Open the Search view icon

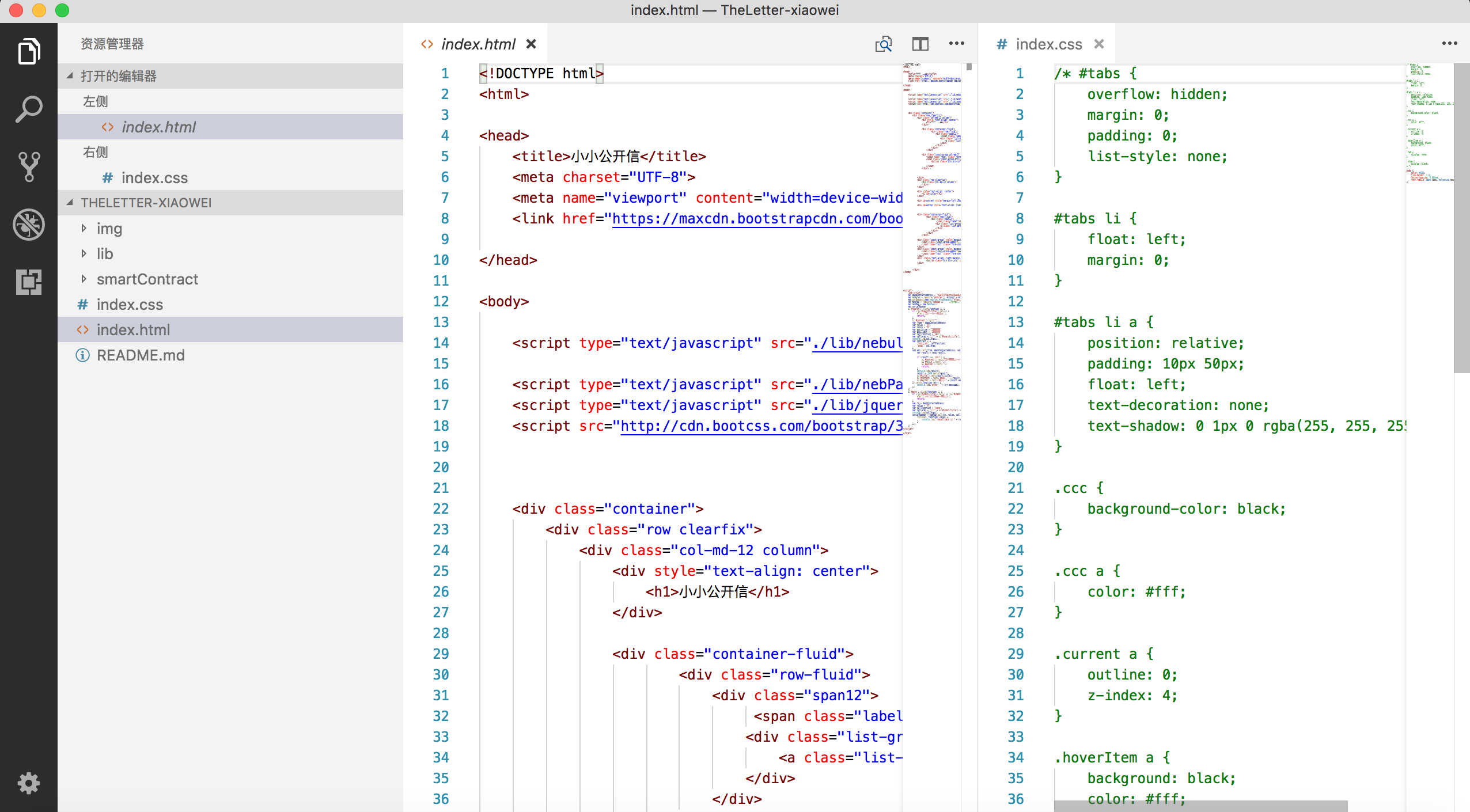point(29,109)
